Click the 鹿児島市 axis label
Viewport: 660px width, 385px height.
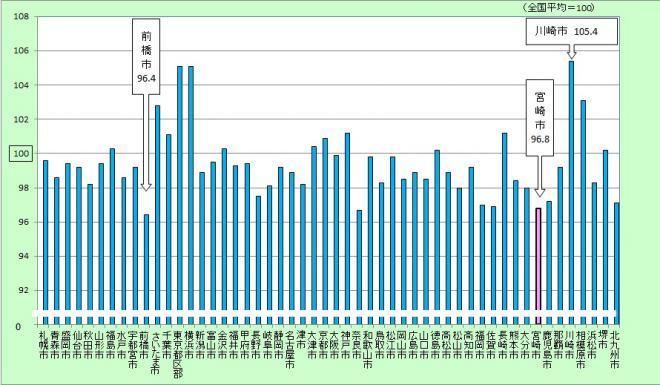(x=547, y=350)
